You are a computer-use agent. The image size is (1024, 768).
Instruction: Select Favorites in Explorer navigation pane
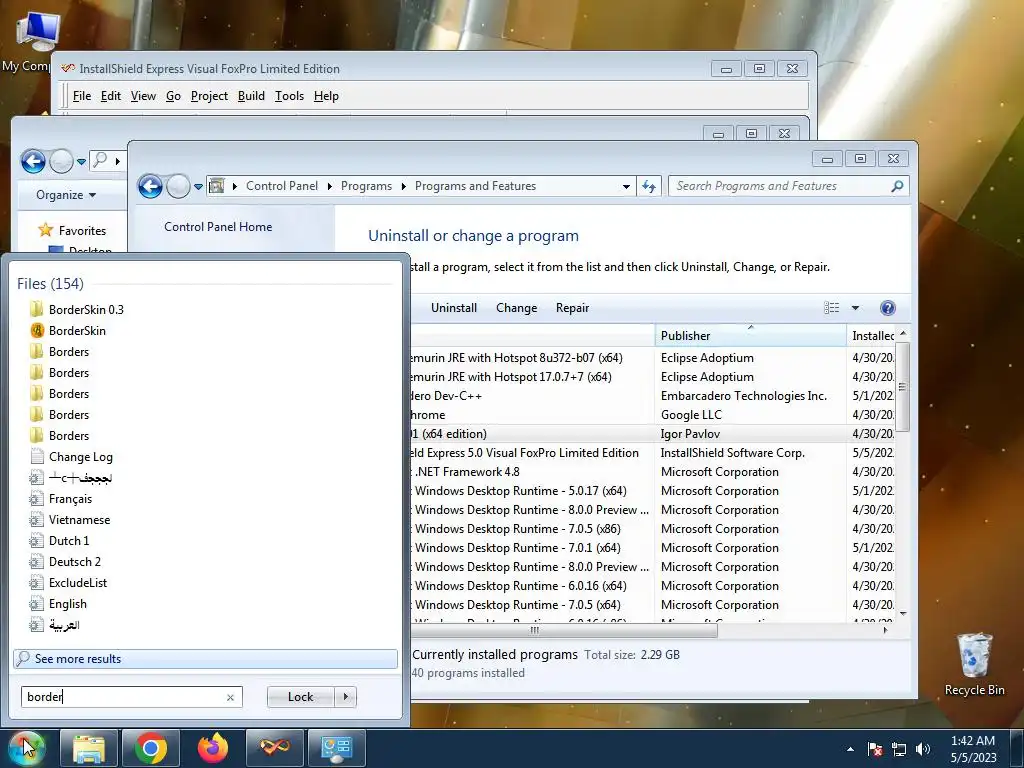pyautogui.click(x=72, y=230)
